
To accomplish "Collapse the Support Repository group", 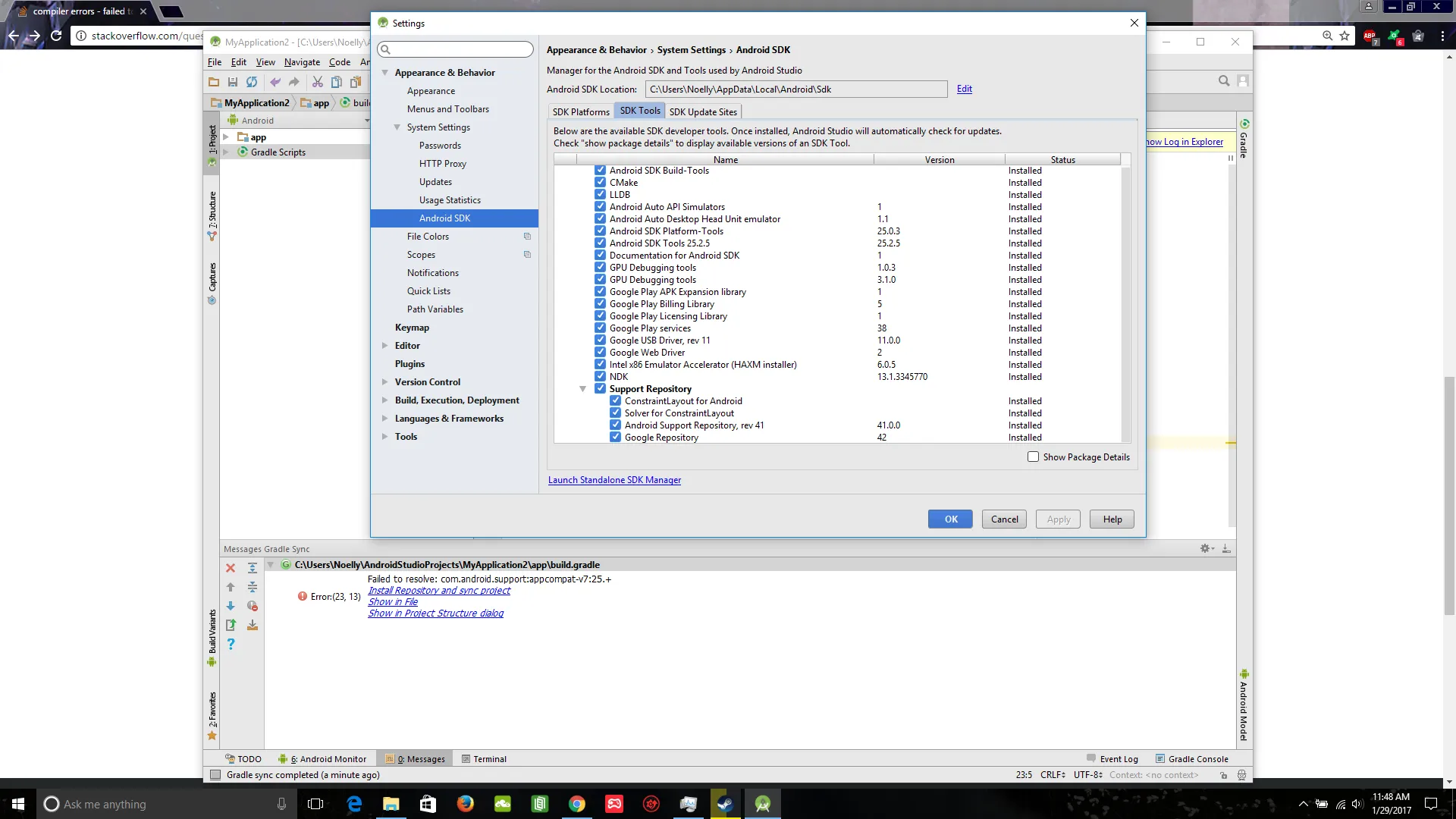I will [583, 389].
